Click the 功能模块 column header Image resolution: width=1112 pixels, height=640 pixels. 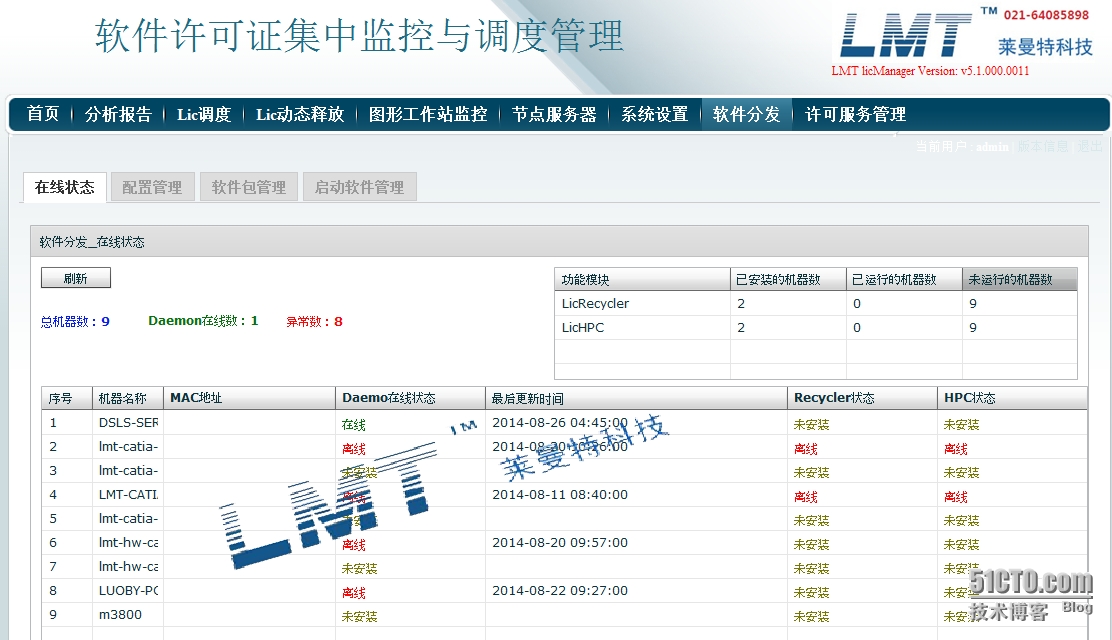[642, 280]
